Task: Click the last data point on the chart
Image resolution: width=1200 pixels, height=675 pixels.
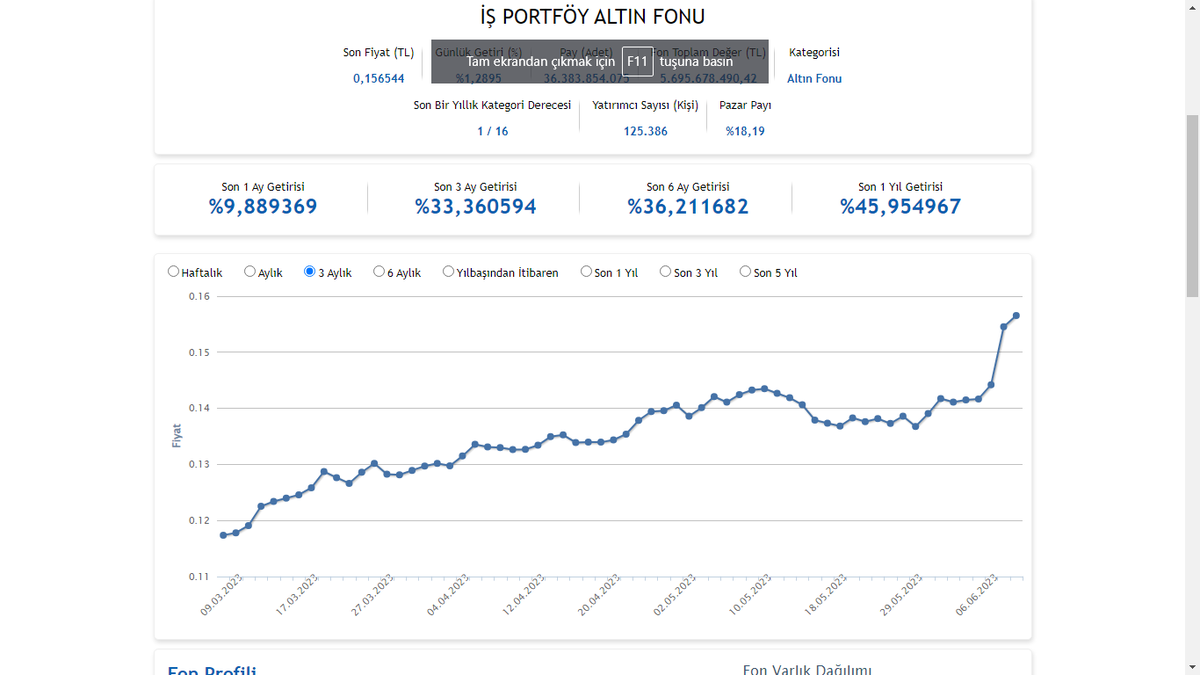Action: [1016, 316]
